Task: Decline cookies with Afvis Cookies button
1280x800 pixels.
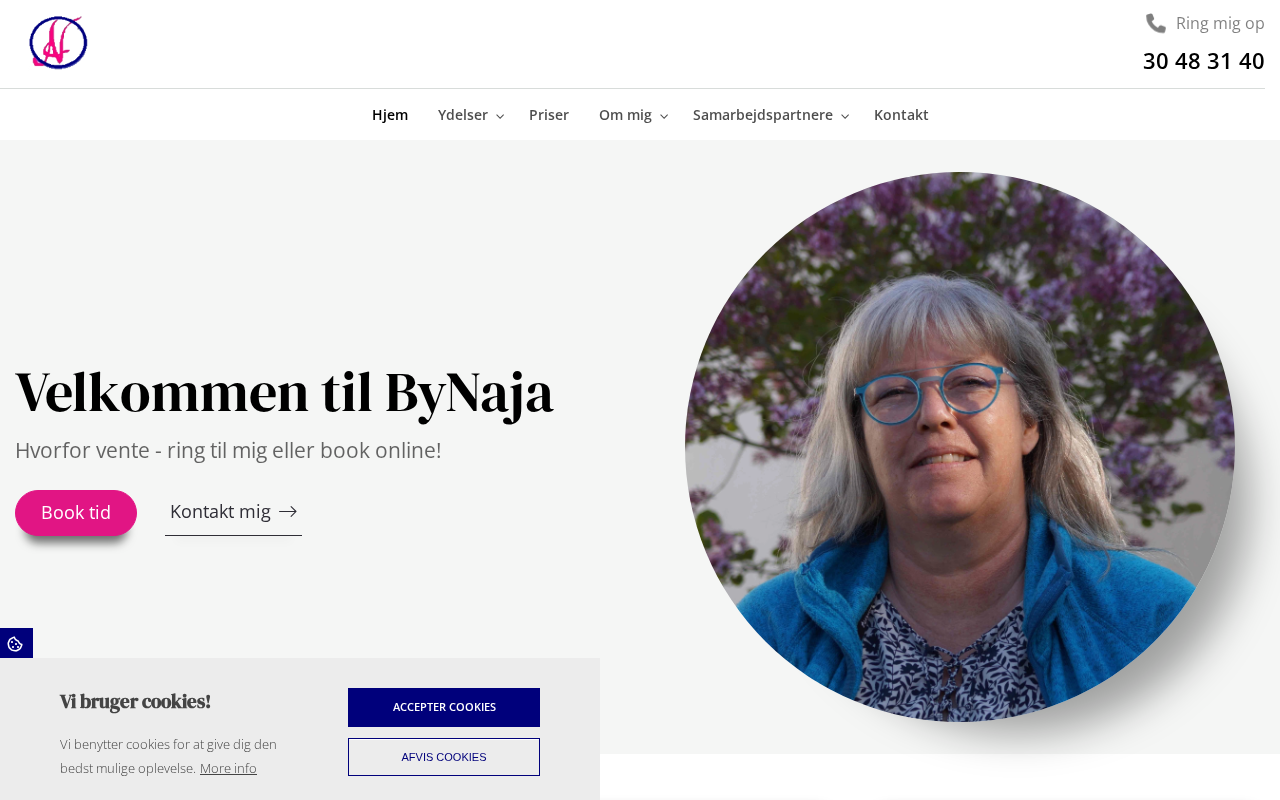Action: (x=444, y=757)
